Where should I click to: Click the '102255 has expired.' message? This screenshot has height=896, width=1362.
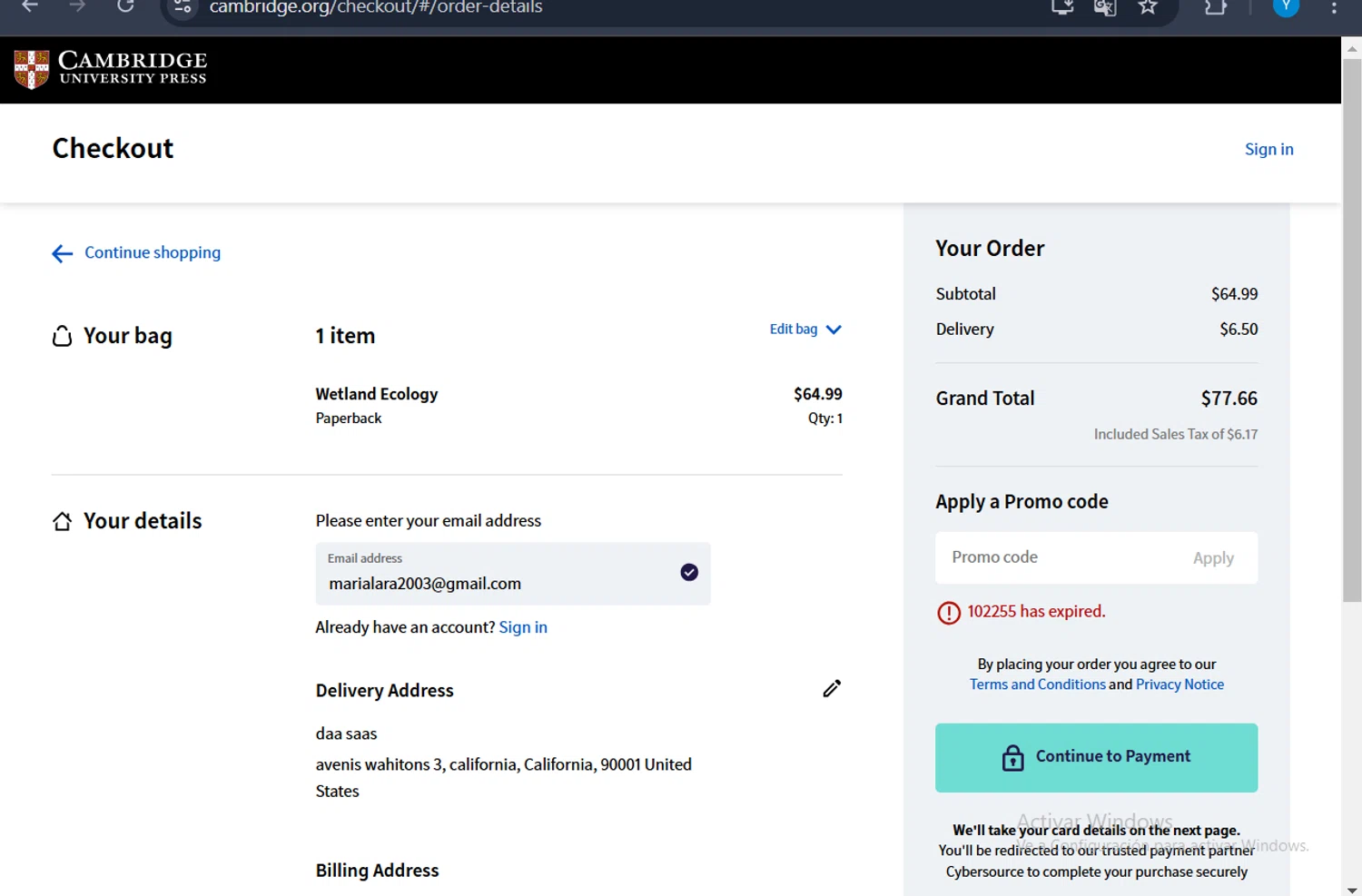click(1036, 612)
